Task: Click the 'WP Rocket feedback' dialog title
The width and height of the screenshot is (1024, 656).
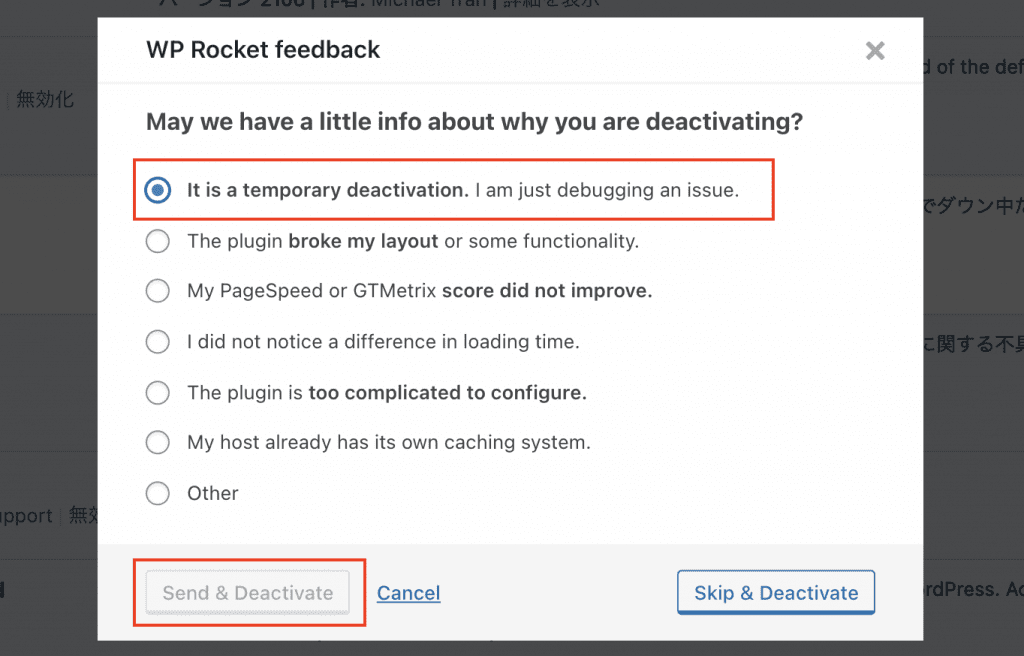Action: point(263,50)
